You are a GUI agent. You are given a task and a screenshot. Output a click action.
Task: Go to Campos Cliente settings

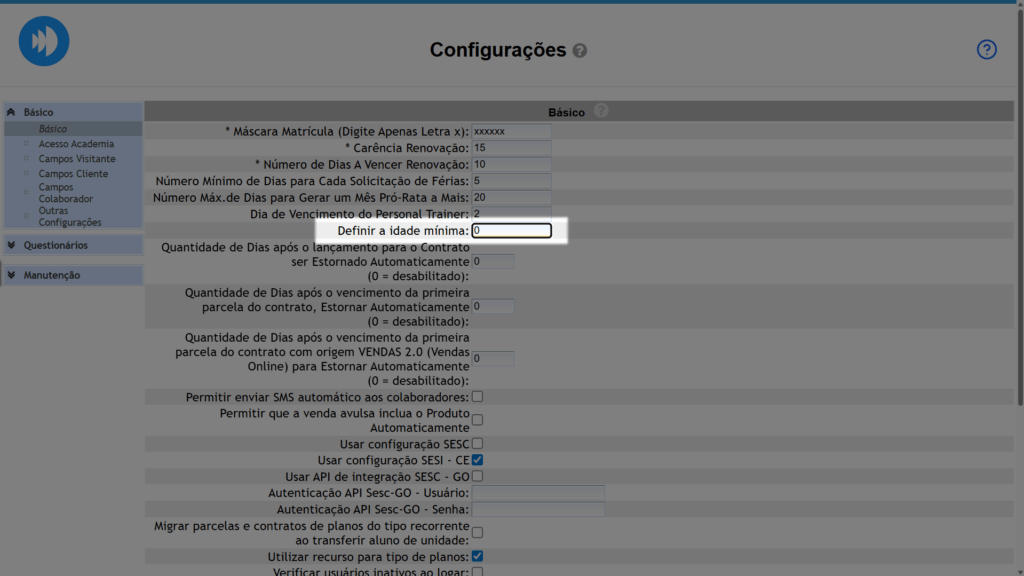click(73, 174)
